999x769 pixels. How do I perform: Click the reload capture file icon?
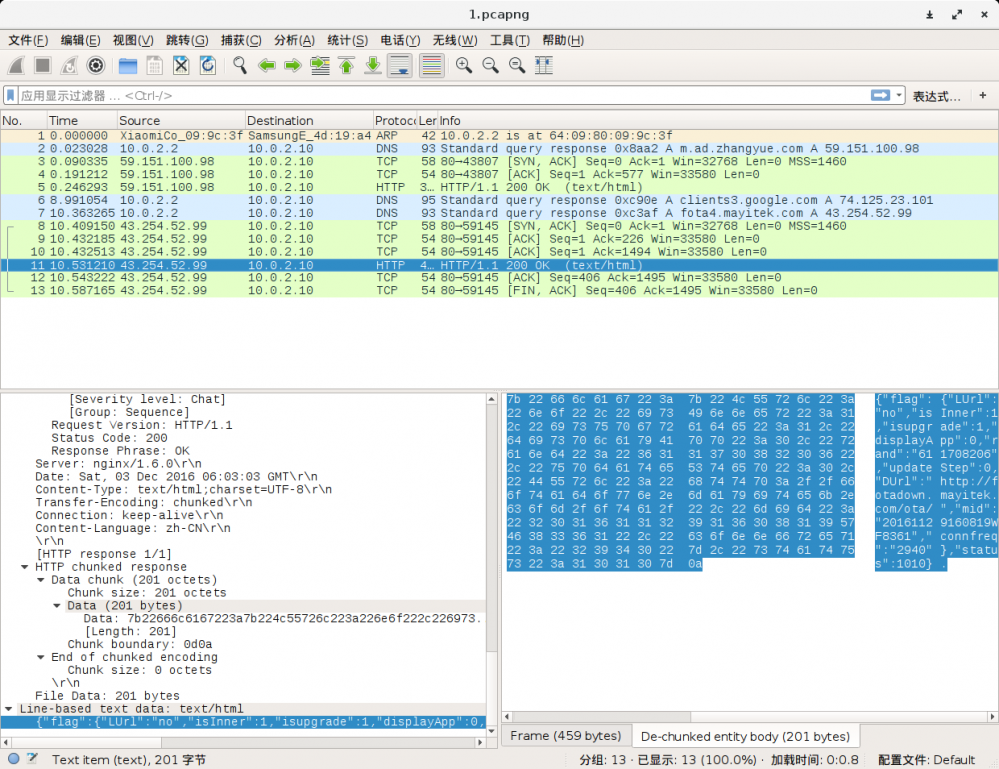(207, 66)
